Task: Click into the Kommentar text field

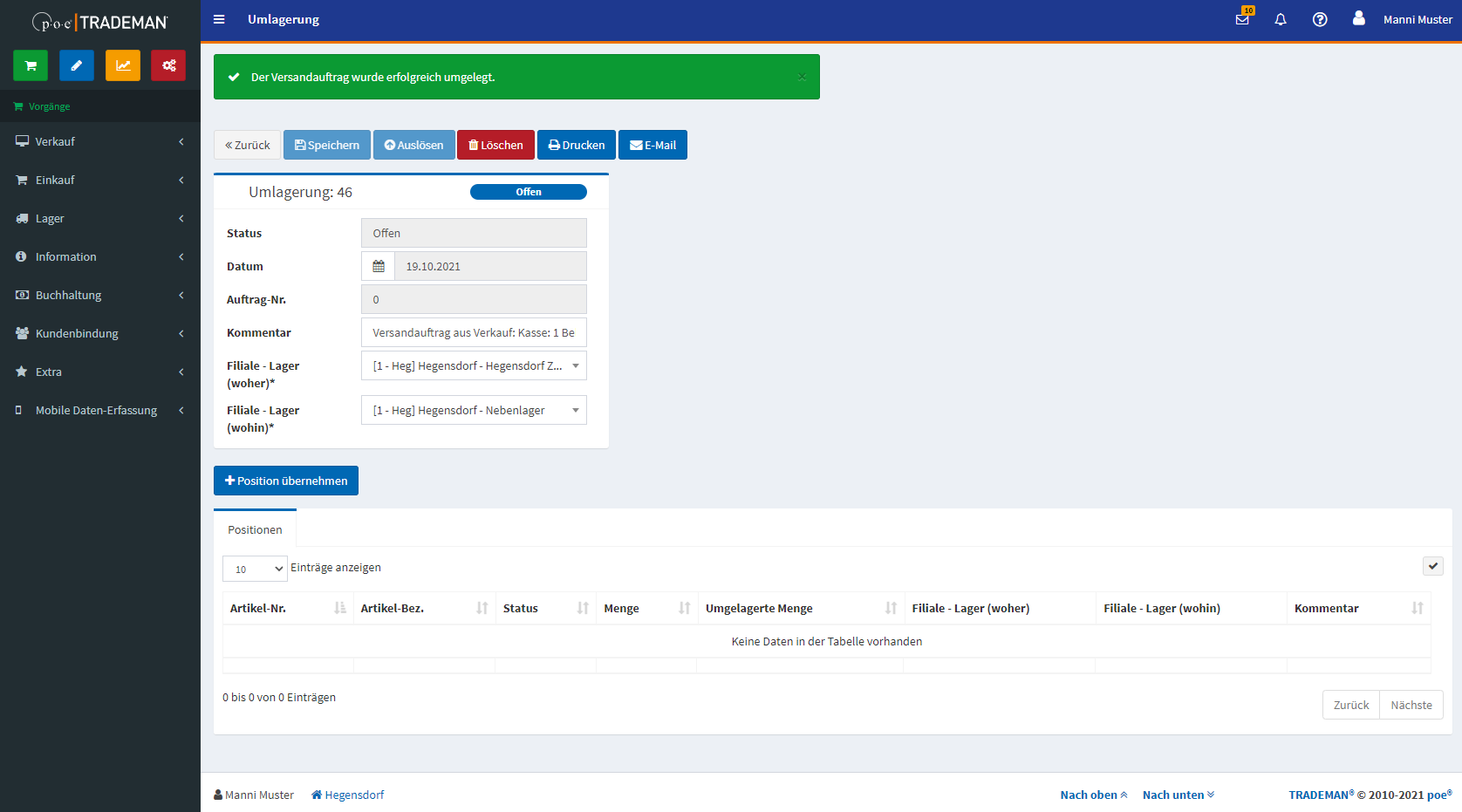Action: 474,332
